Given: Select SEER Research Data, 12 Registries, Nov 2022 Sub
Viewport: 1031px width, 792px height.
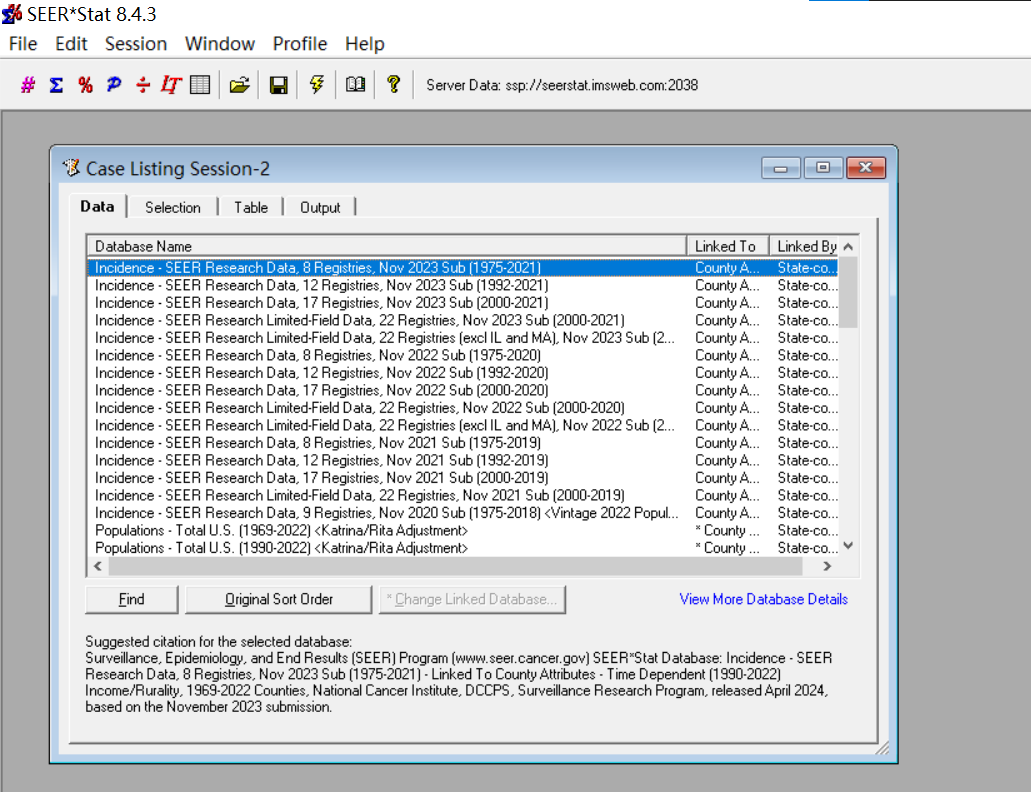Looking at the screenshot, I should (463, 373).
